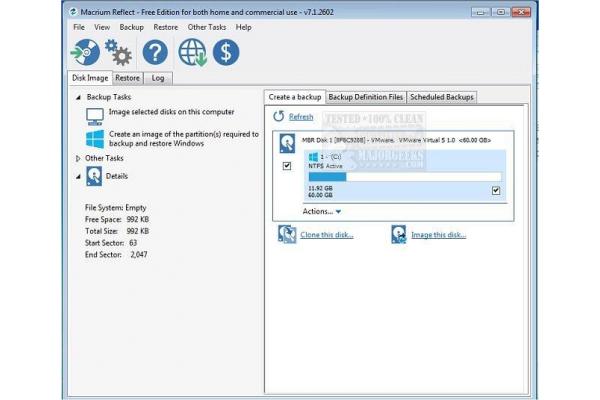
Task: Uncheck the C partition checkbox
Action: 496,190
